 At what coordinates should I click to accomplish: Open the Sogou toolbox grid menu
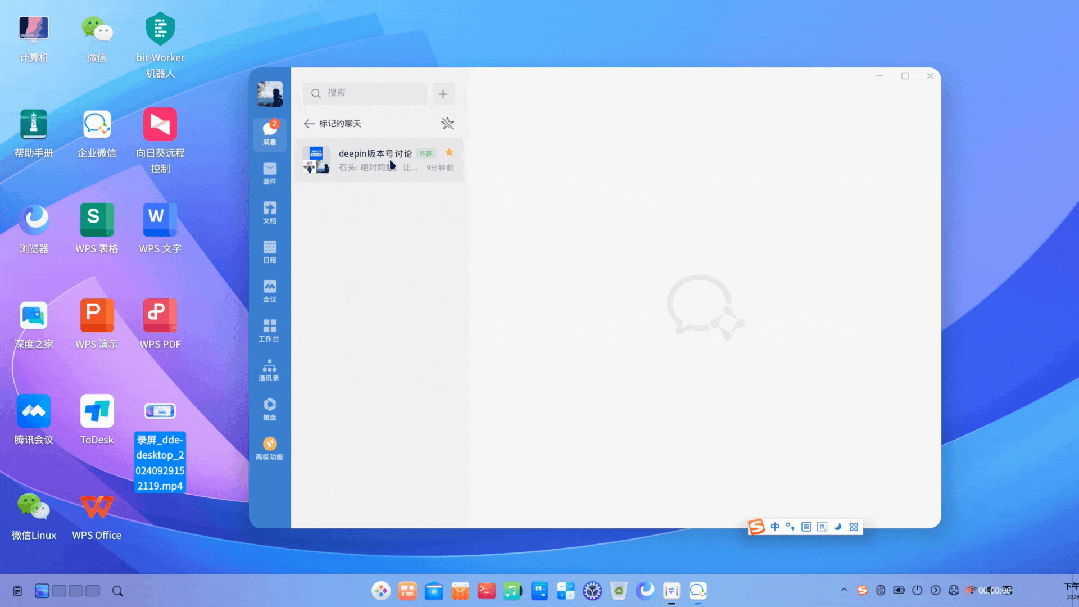coord(854,526)
